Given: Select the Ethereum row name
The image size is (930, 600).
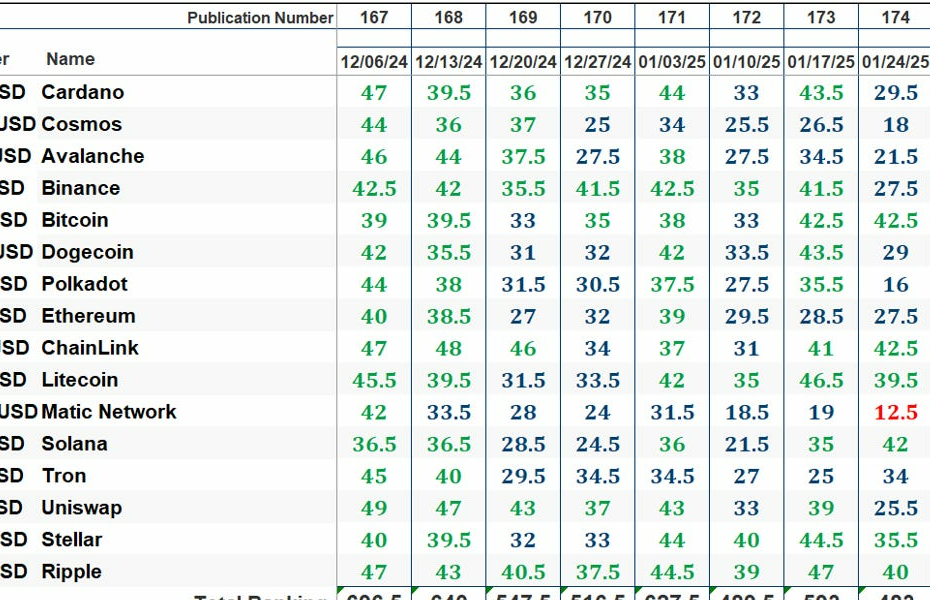Looking at the screenshot, I should point(88,316).
